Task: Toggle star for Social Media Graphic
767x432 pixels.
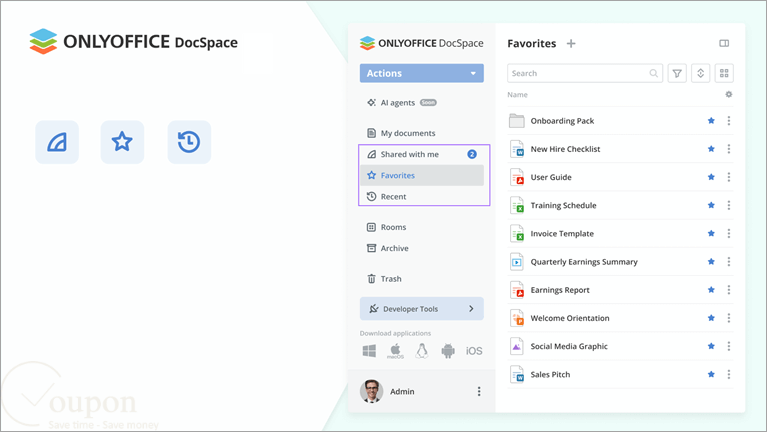Action: click(711, 346)
